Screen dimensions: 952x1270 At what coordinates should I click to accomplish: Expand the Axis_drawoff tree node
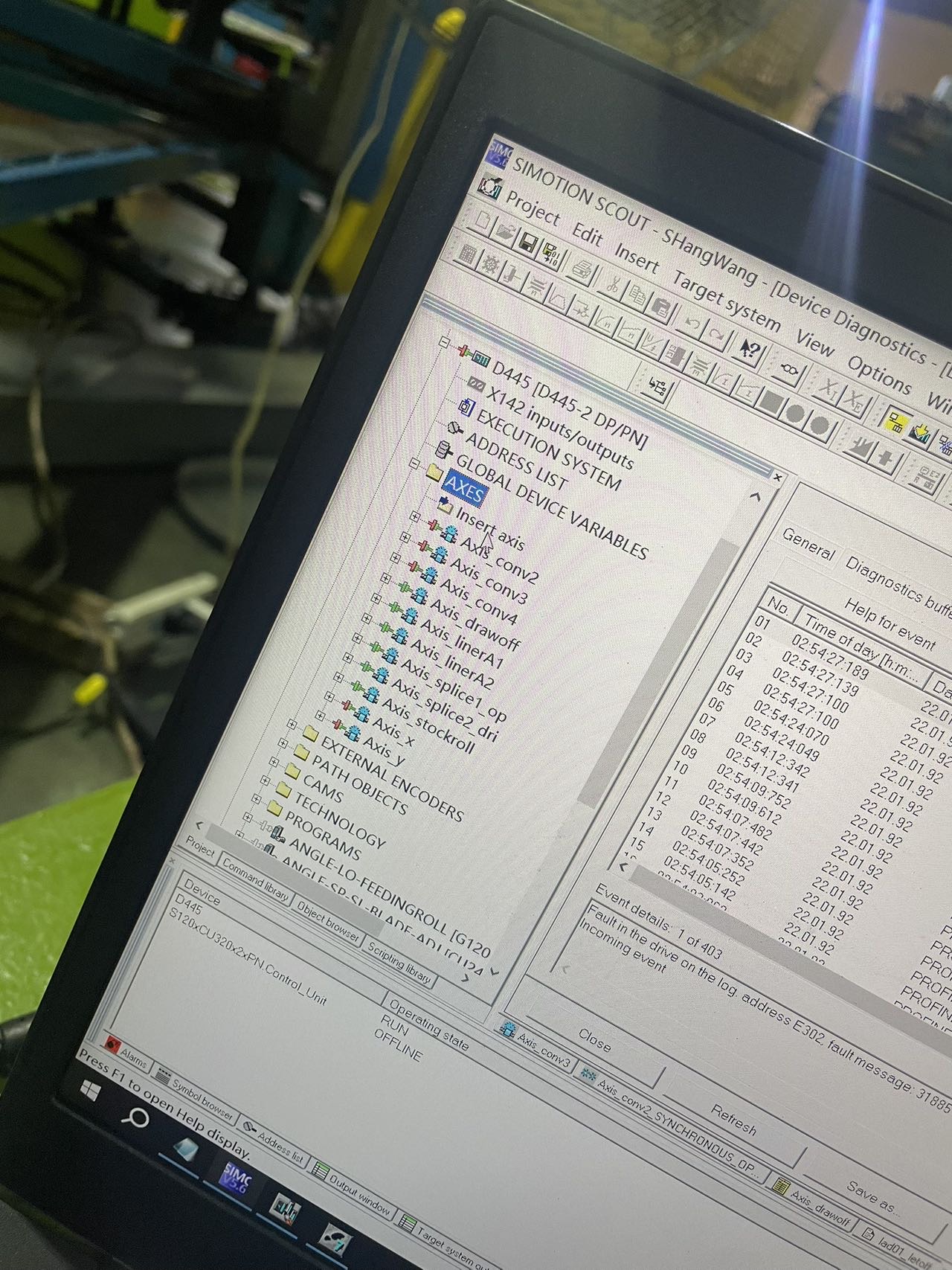[385, 577]
